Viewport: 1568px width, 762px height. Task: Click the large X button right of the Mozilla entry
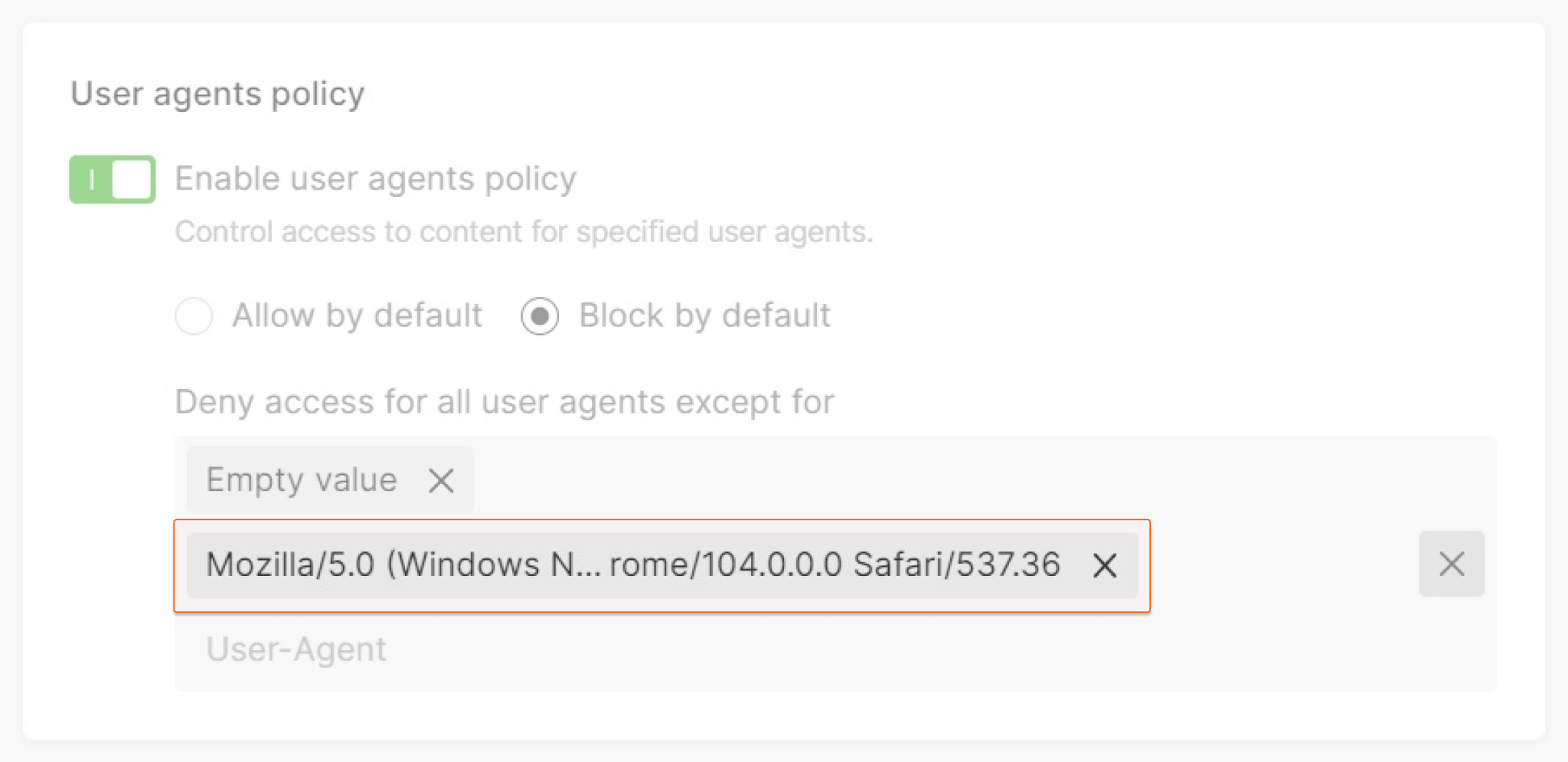coord(1451,564)
